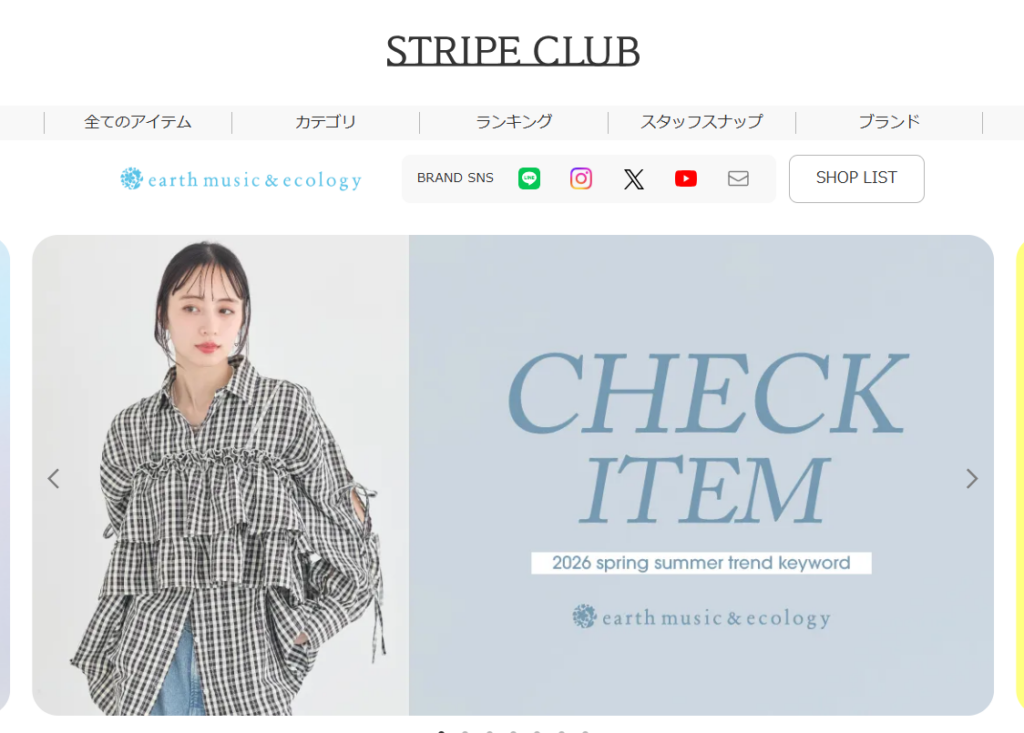
Task: Open the 全てのアイテム menu
Action: [138, 122]
